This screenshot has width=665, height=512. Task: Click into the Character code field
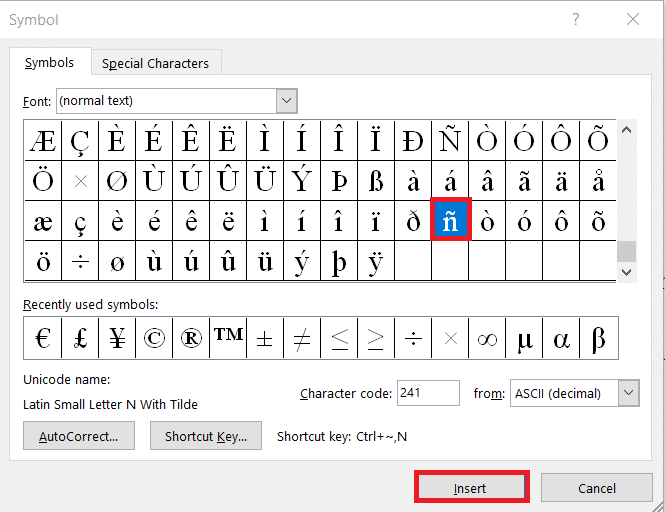point(428,393)
